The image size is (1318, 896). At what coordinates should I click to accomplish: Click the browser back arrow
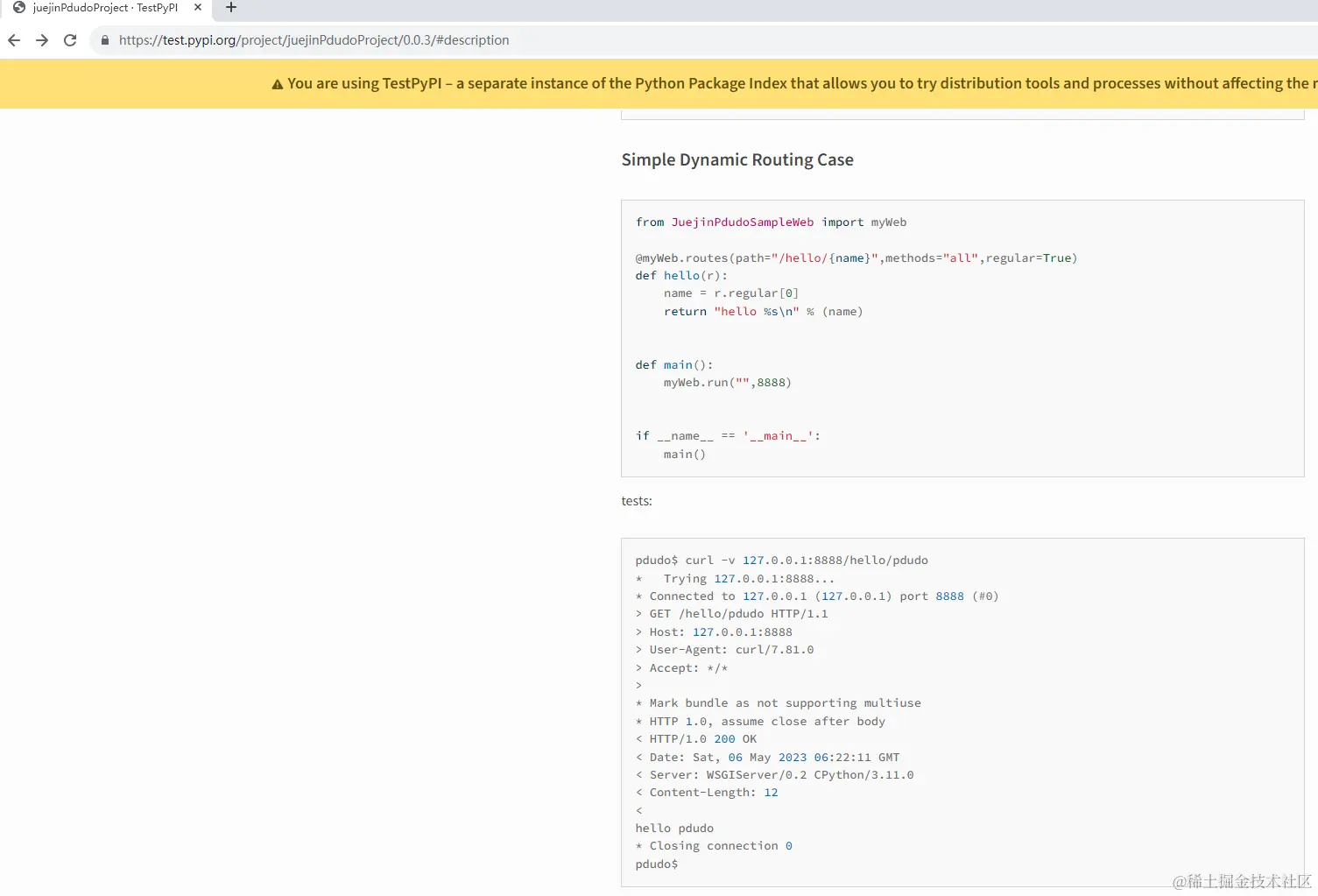click(x=14, y=40)
